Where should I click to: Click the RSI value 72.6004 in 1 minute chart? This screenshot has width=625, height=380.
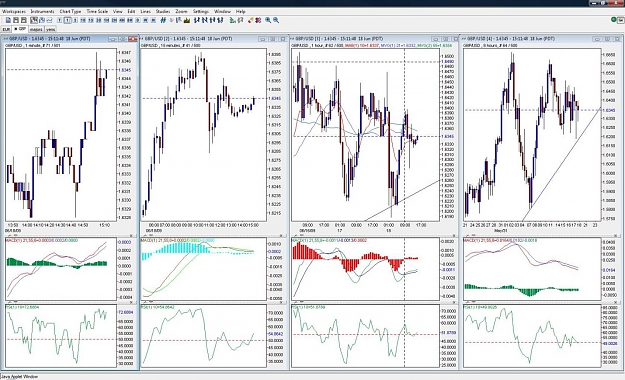pyautogui.click(x=126, y=312)
